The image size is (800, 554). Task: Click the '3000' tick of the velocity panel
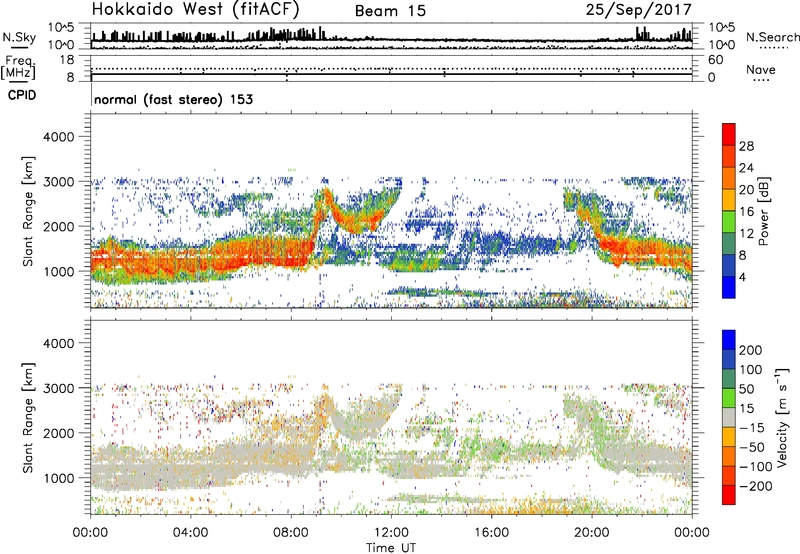pos(59,388)
